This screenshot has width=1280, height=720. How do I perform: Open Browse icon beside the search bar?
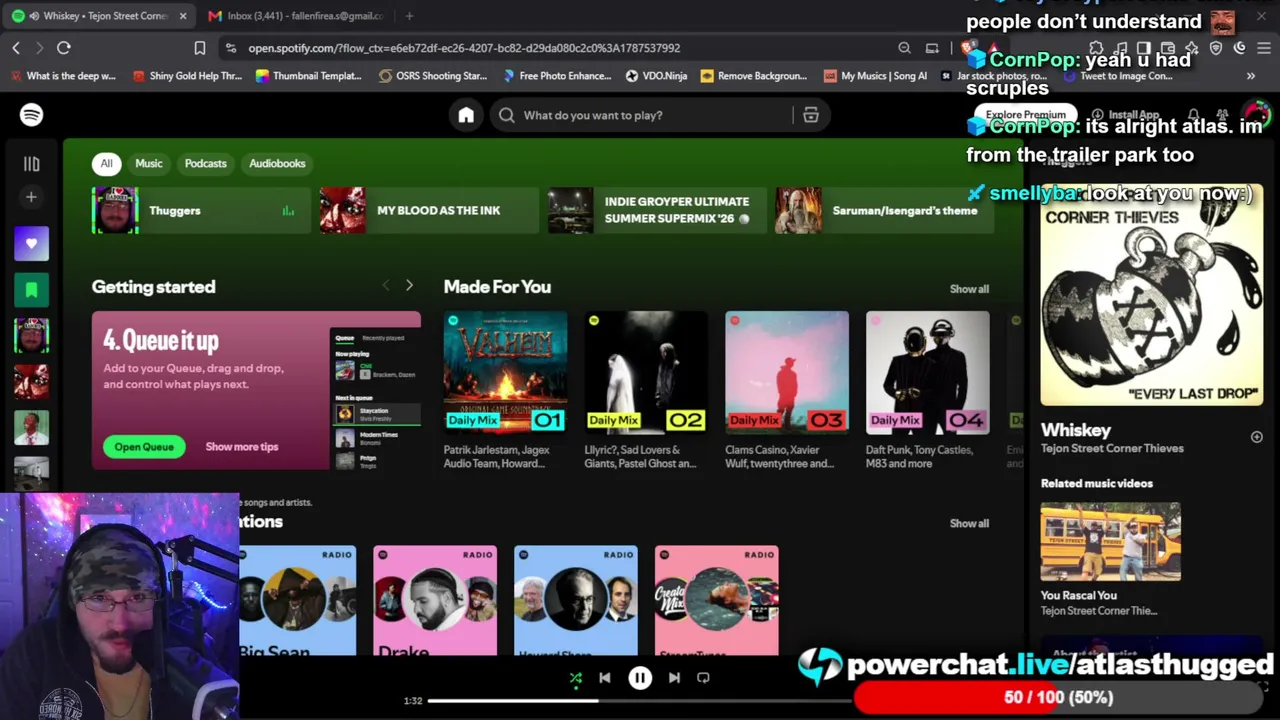[x=811, y=115]
